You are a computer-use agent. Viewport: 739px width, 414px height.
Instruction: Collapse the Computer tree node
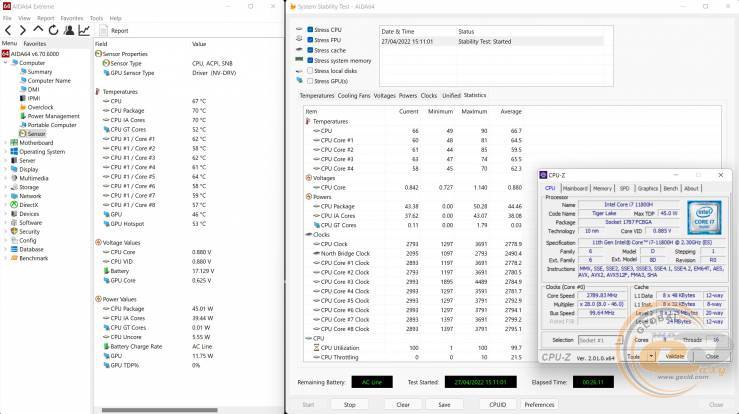click(x=6, y=63)
